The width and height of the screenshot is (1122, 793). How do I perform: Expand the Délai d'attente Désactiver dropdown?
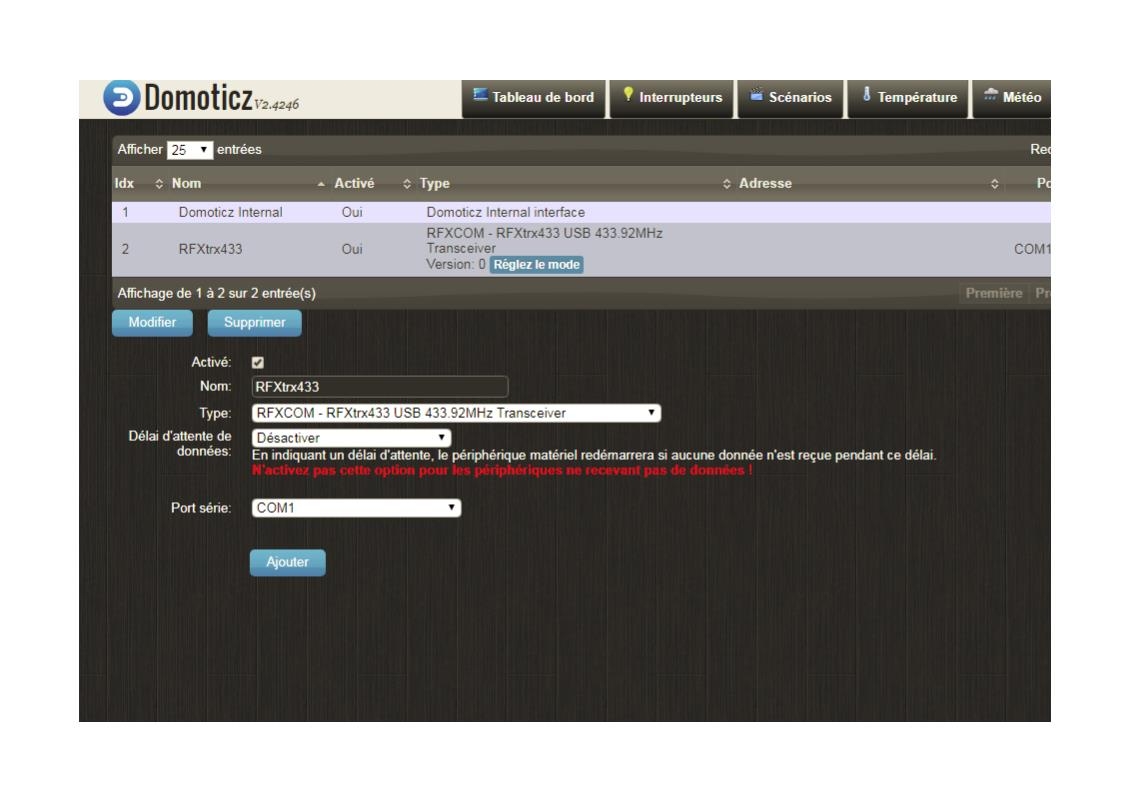point(351,437)
